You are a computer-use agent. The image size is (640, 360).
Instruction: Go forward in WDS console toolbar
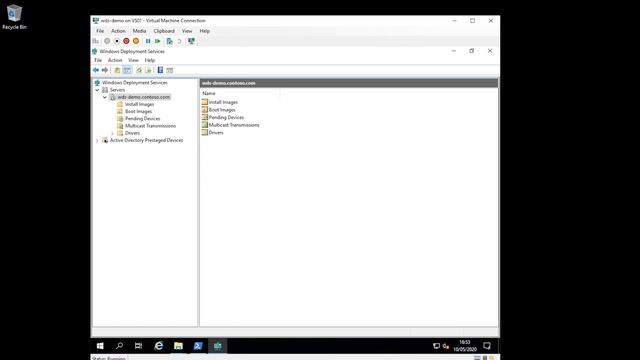[x=105, y=70]
